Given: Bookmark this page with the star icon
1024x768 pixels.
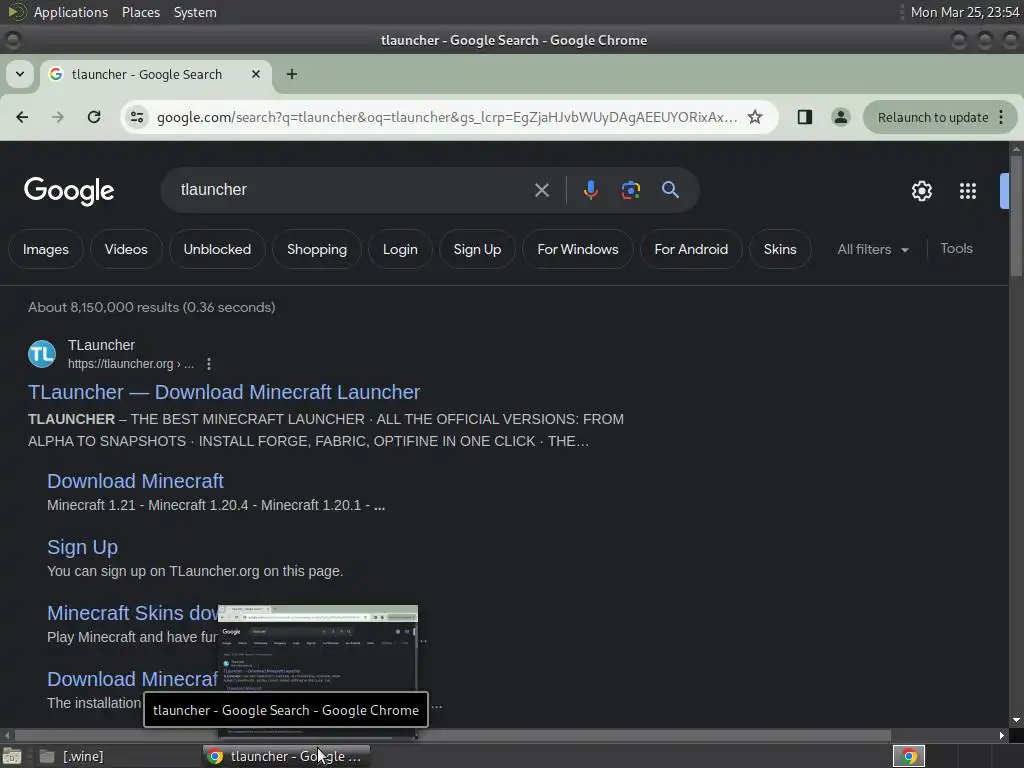Looking at the screenshot, I should click(755, 117).
